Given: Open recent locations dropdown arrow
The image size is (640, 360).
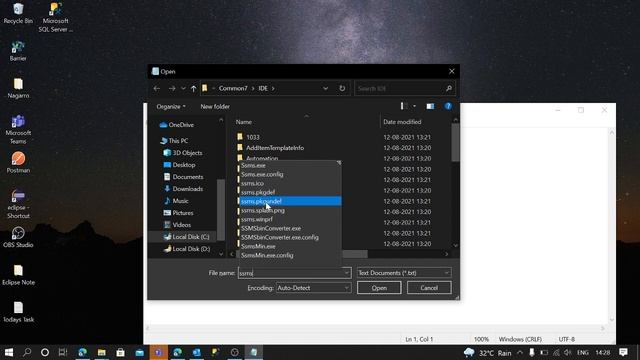Looking at the screenshot, I should (x=183, y=89).
